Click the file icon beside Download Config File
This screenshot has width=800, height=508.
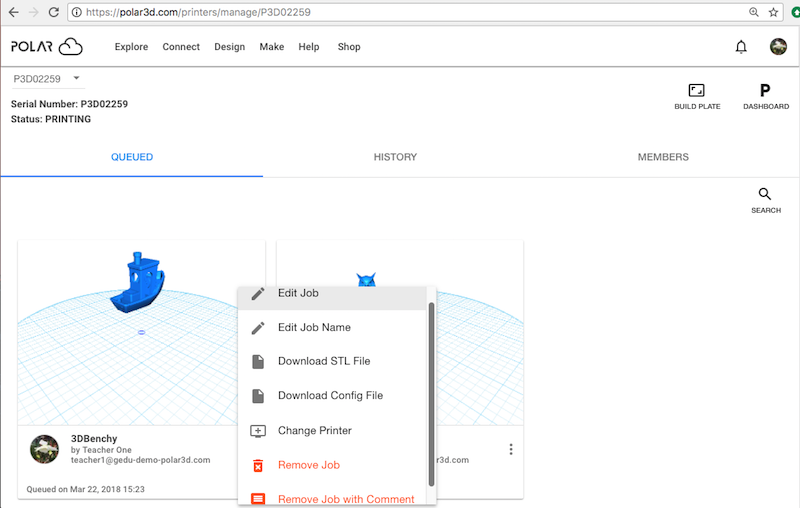[258, 396]
